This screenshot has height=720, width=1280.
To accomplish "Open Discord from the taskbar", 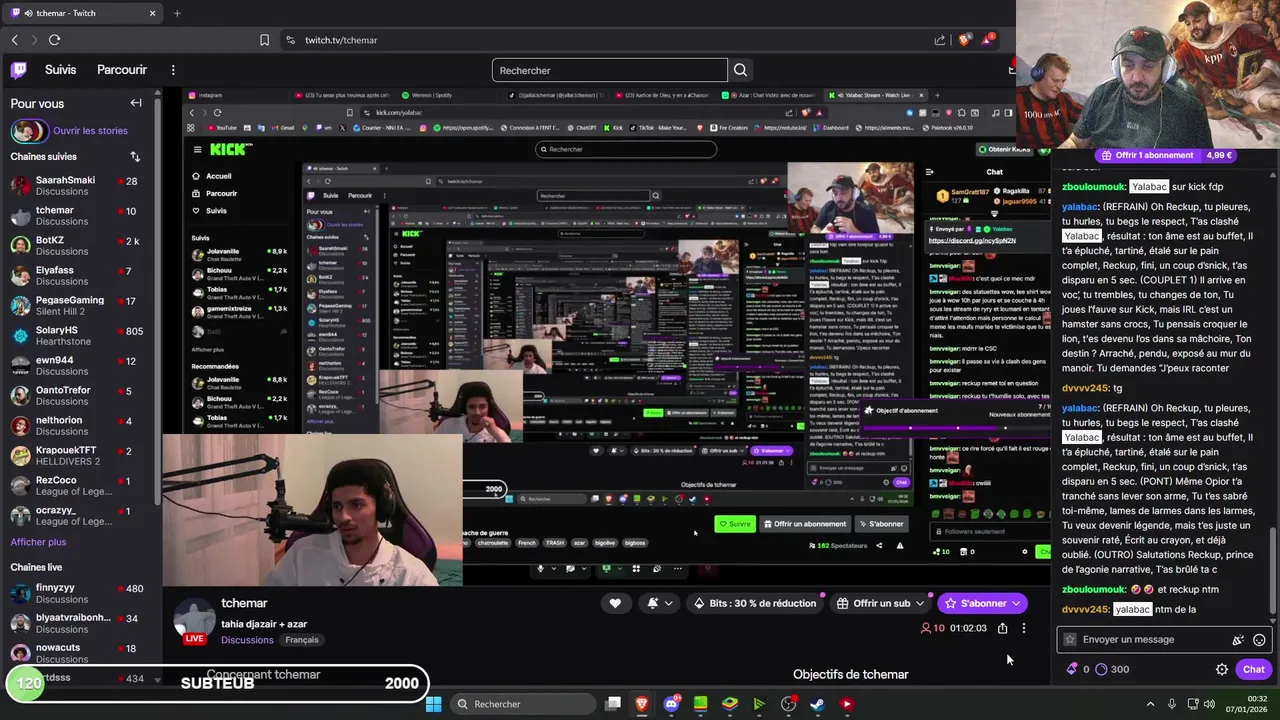I will [671, 704].
